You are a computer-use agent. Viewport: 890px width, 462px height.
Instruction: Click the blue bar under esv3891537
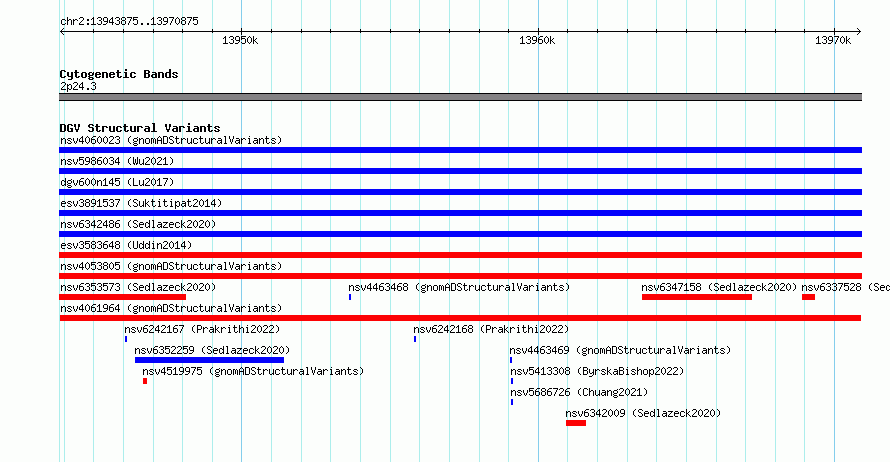[460, 213]
